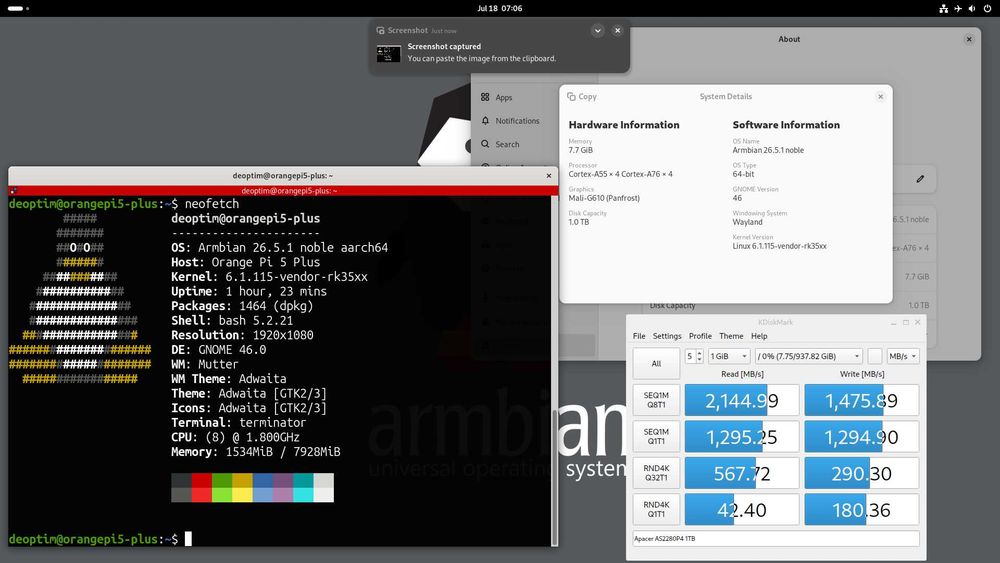1000x563 pixels.
Task: Maximize the KDiskMark window
Action: coord(905,323)
